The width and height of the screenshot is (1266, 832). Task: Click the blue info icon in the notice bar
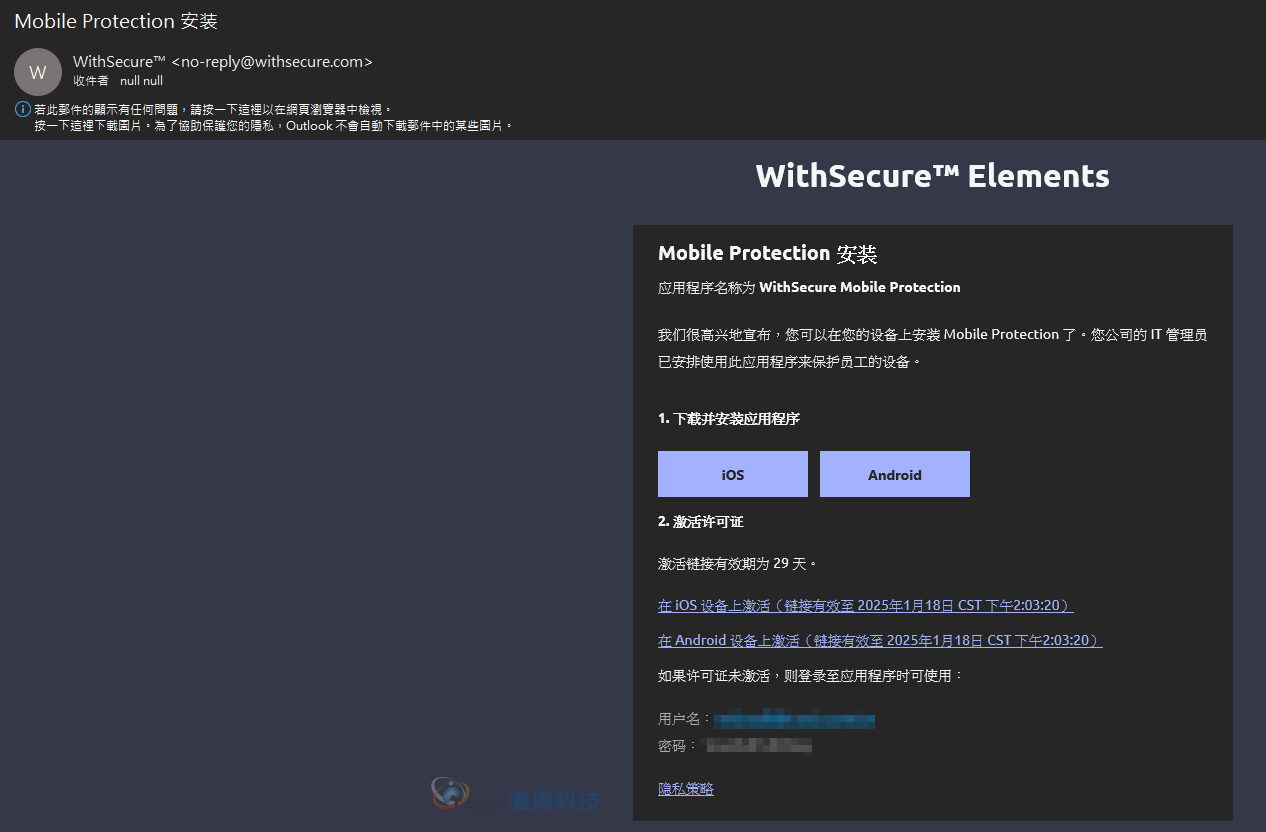(x=23, y=109)
